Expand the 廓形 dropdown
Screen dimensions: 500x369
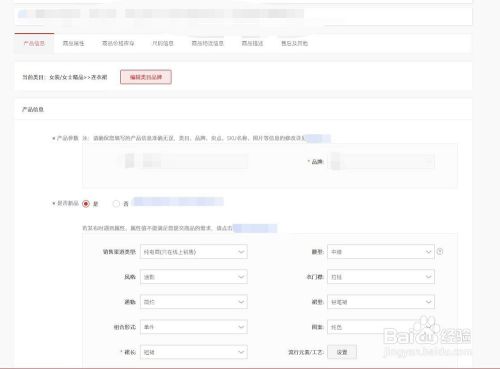381,252
